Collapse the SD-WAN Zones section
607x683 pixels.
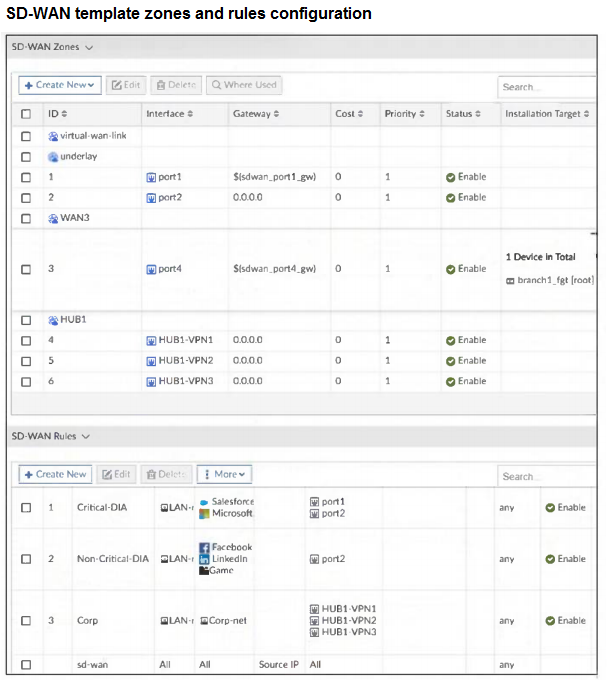click(x=89, y=47)
